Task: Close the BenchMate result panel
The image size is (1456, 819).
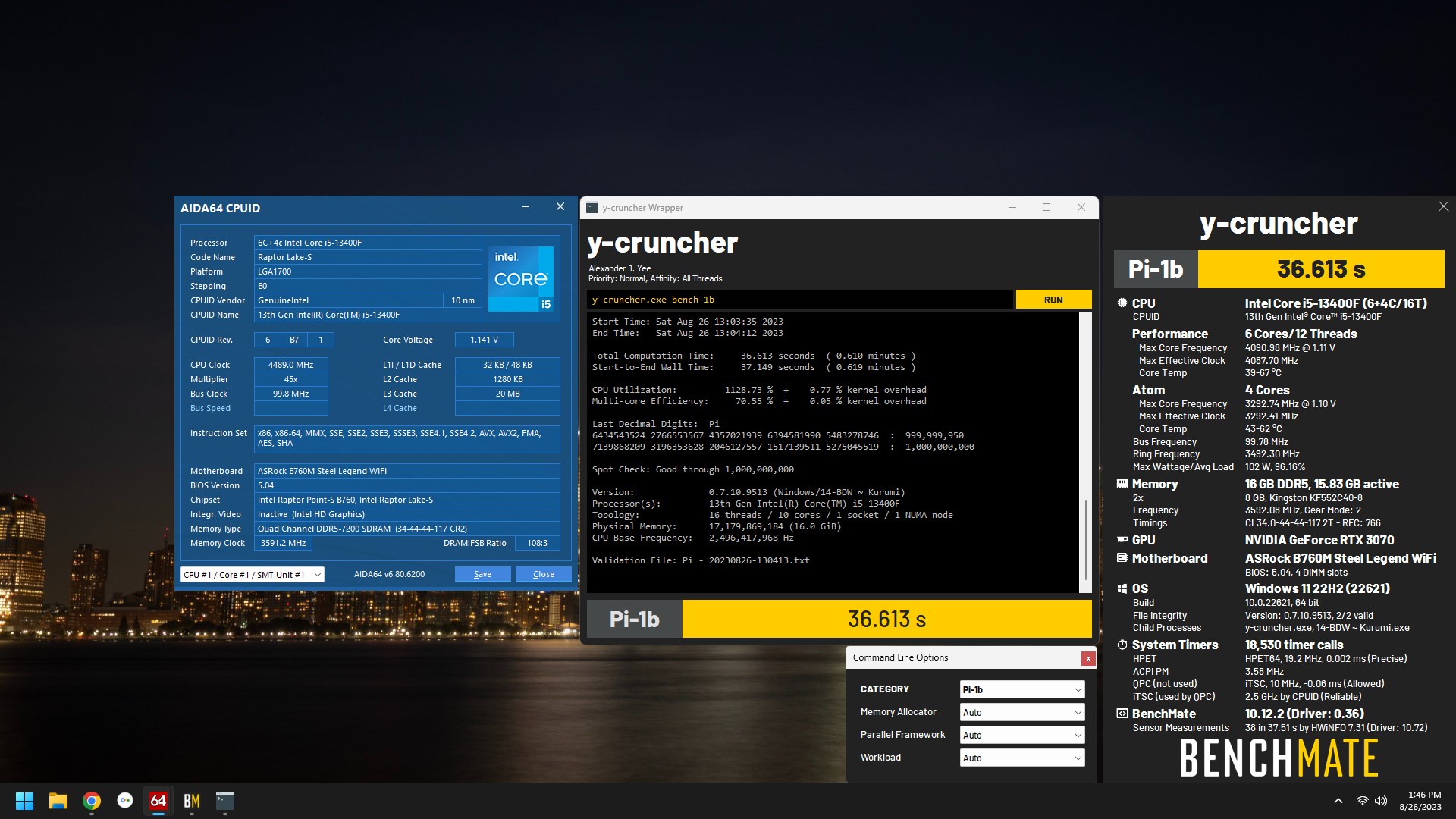Action: tap(1443, 206)
